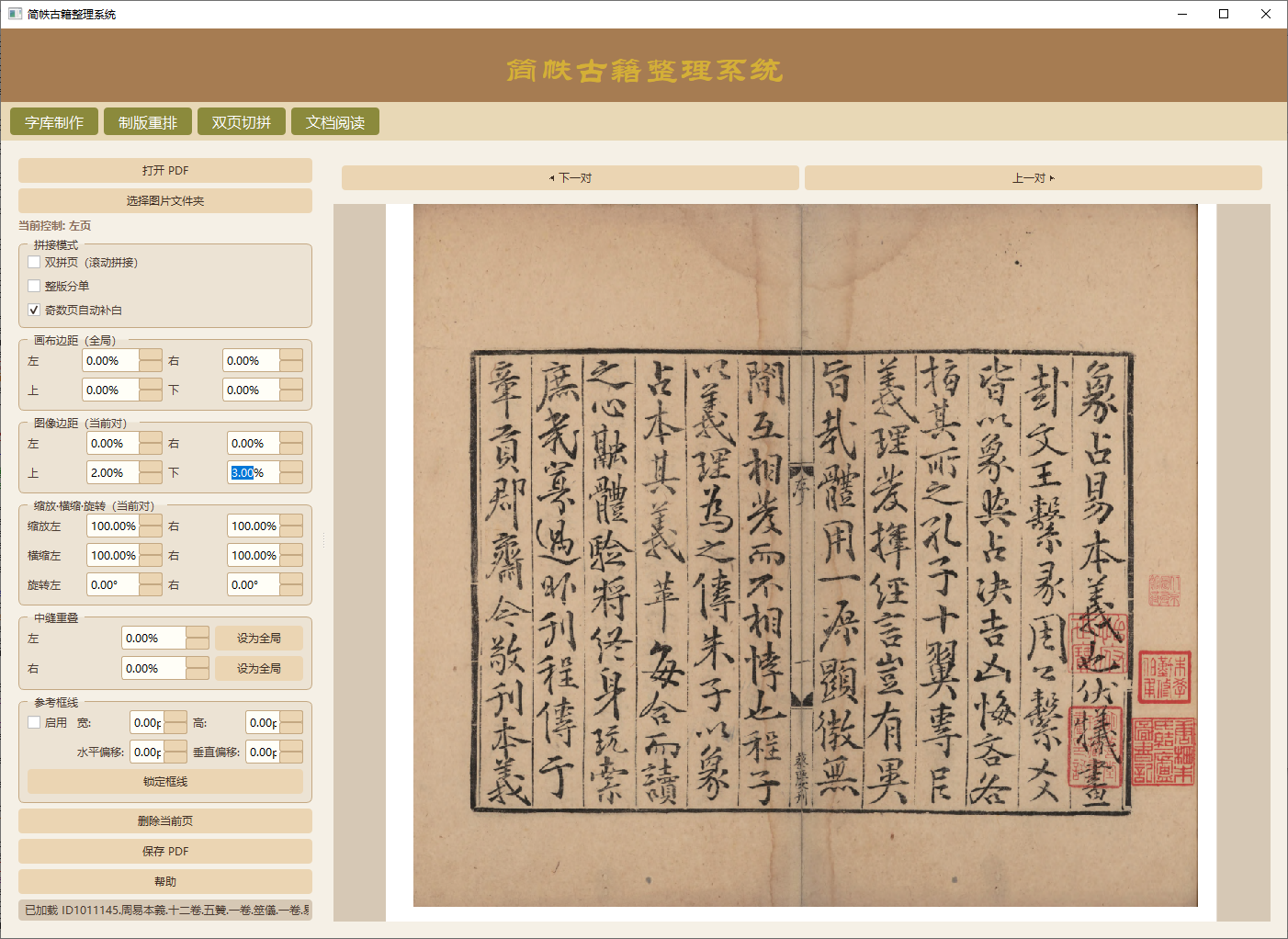Uncheck 奇数页自动补白
1288x939 pixels.
click(34, 311)
